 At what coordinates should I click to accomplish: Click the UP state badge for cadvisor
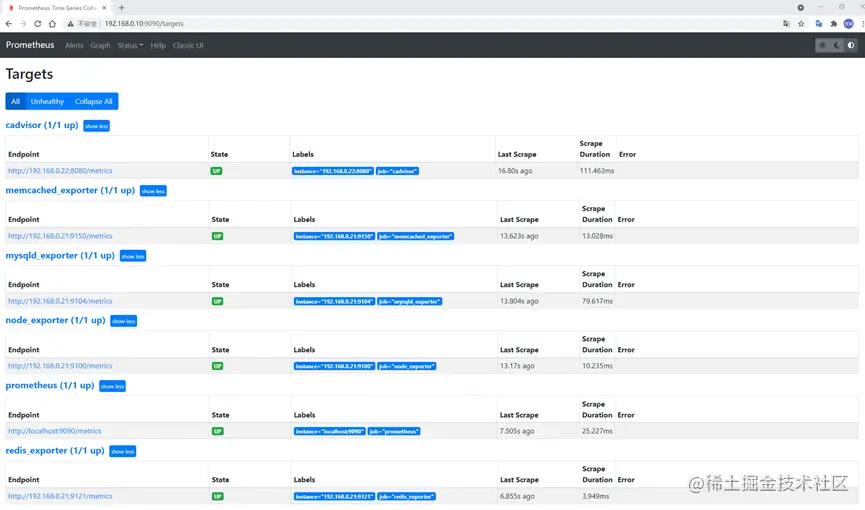coord(216,171)
